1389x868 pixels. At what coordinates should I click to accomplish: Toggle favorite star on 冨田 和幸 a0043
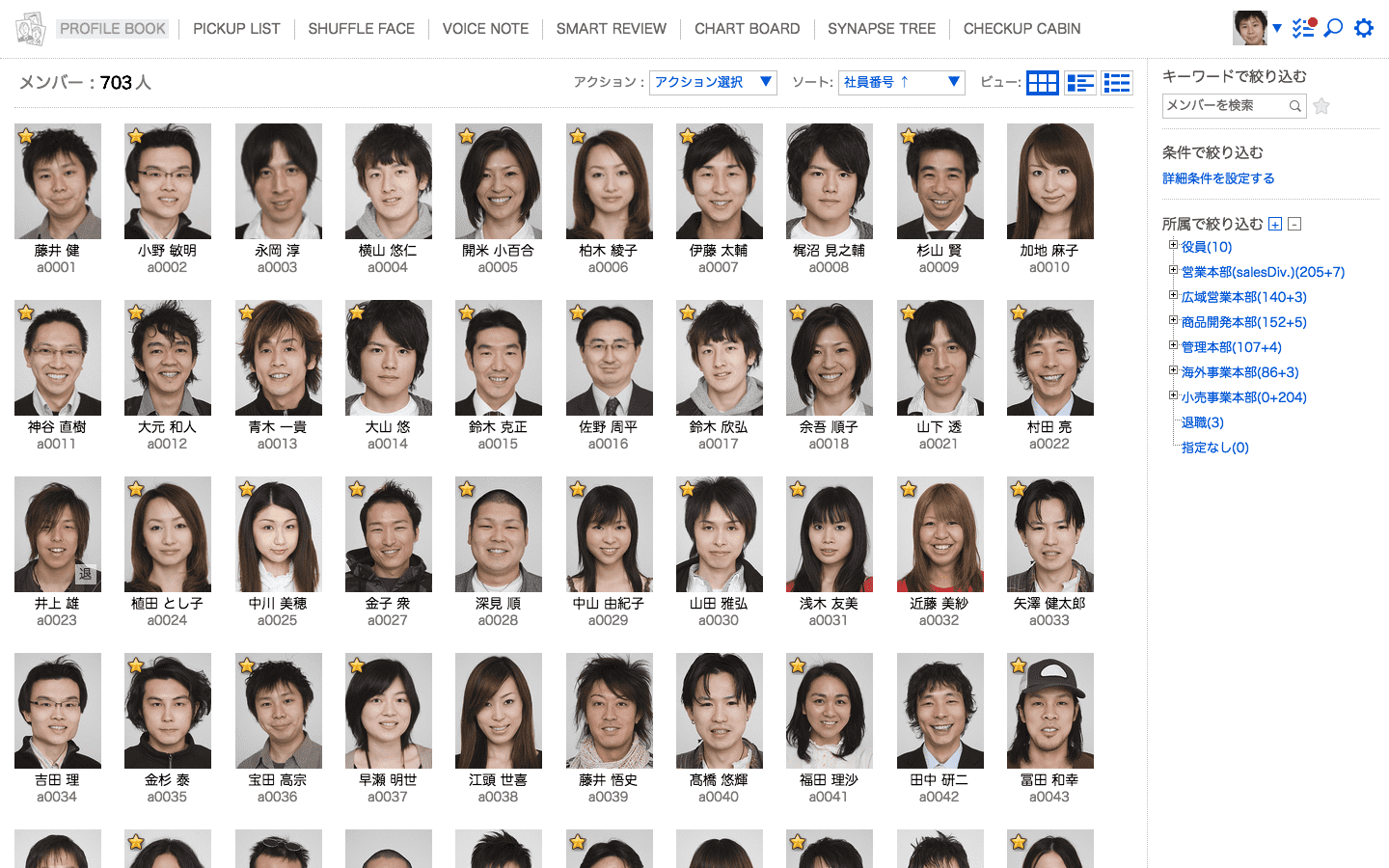tap(1019, 665)
